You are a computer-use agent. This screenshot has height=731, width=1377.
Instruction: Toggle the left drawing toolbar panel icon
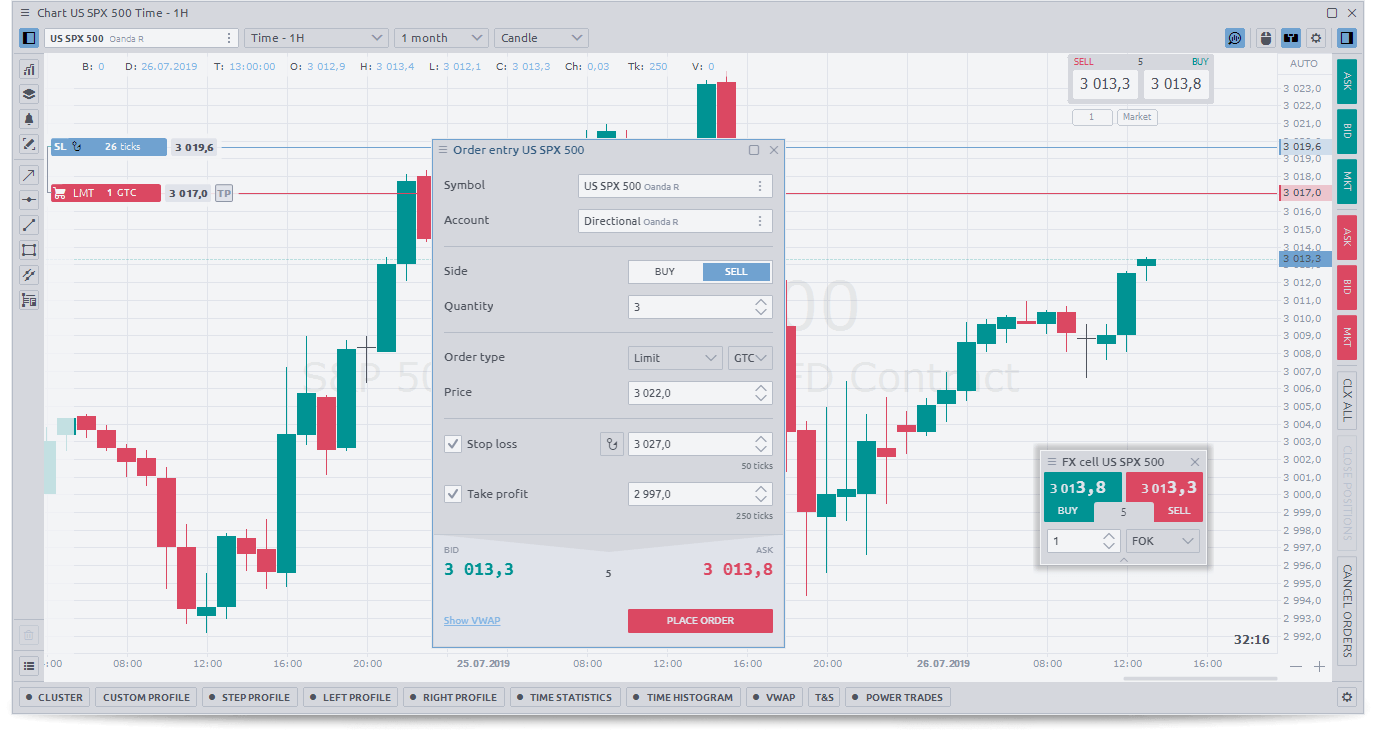pos(29,38)
